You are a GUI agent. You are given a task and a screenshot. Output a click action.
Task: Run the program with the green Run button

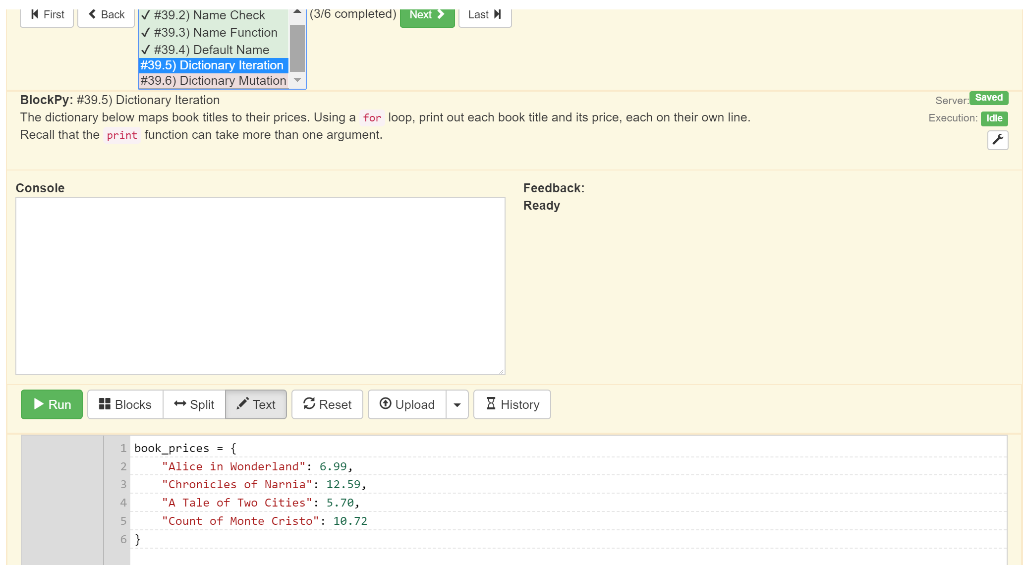click(52, 404)
